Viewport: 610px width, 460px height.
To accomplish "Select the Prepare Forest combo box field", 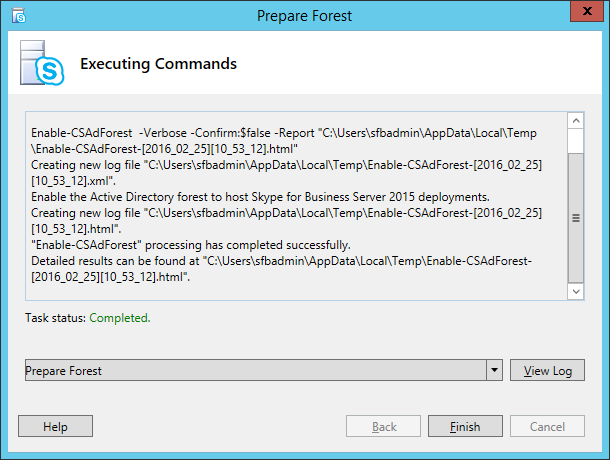I will pos(264,370).
